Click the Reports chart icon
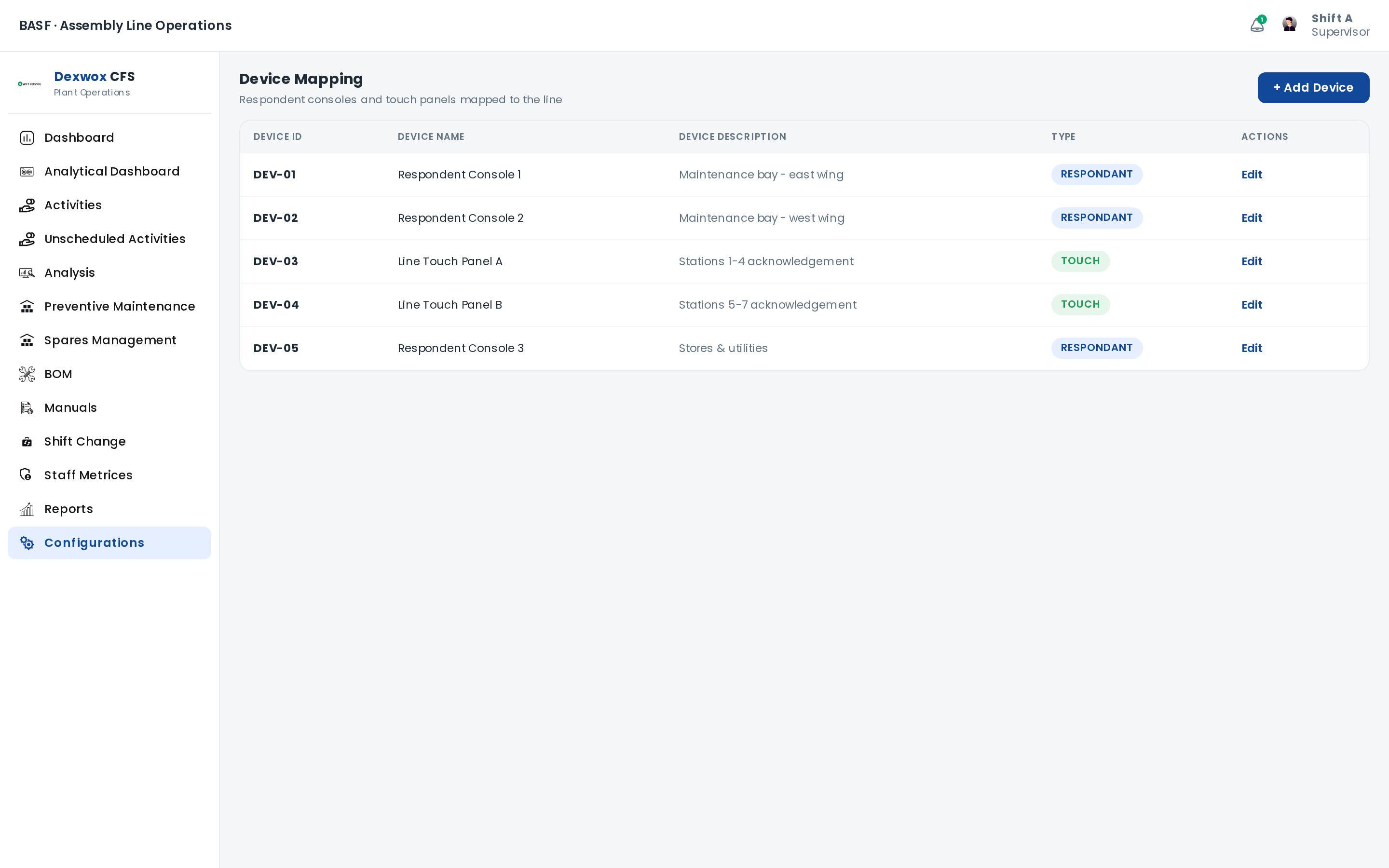This screenshot has width=1389, height=868. 27,509
